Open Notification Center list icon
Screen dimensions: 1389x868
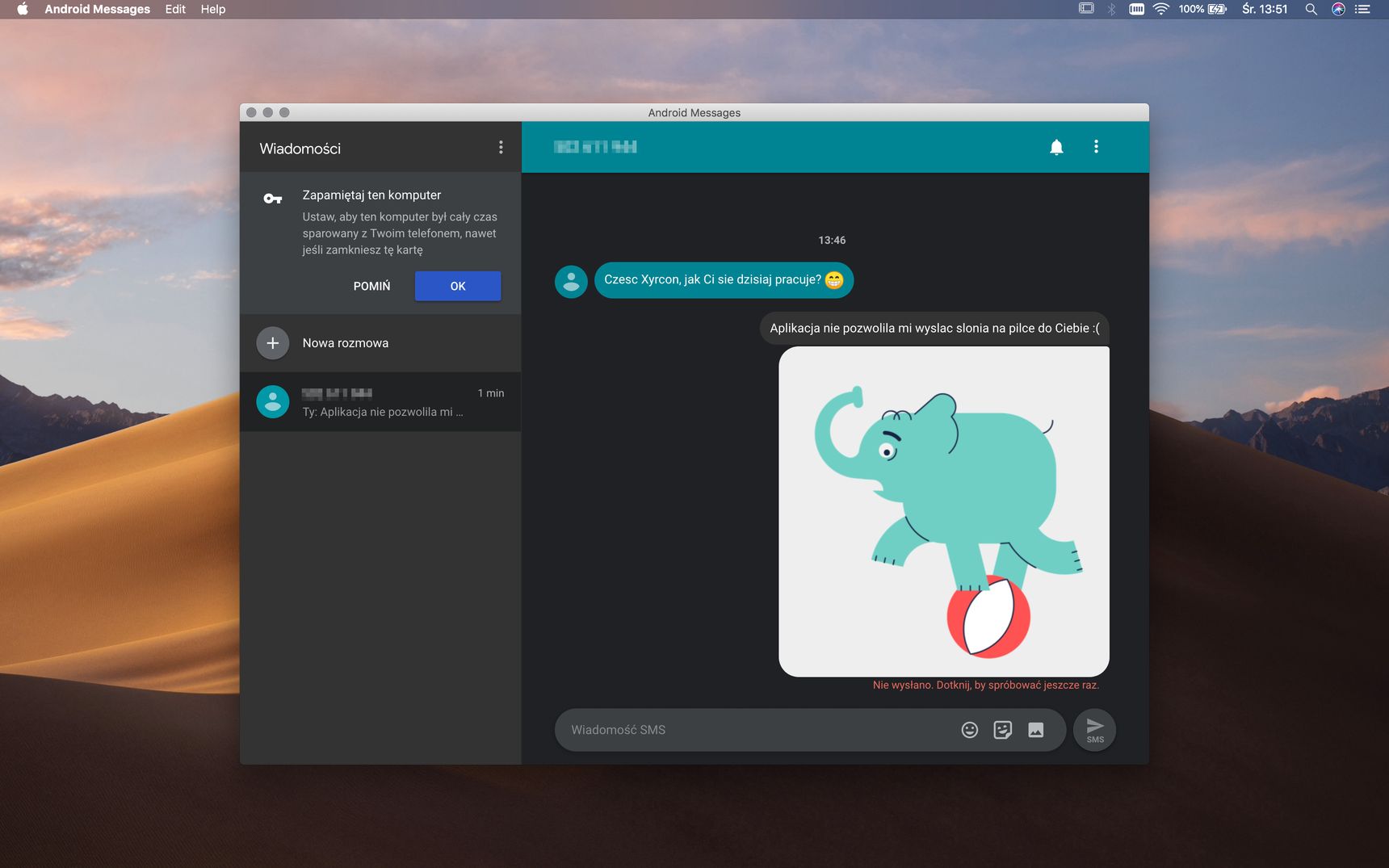(1363, 9)
